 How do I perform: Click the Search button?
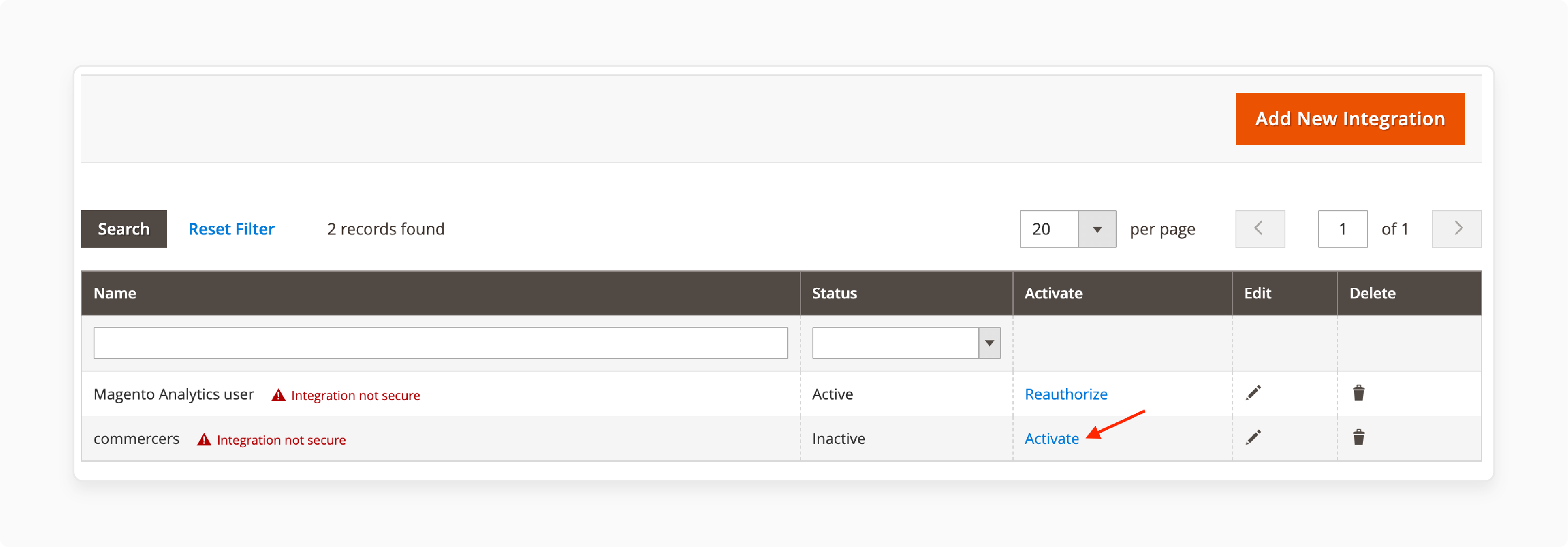(123, 229)
